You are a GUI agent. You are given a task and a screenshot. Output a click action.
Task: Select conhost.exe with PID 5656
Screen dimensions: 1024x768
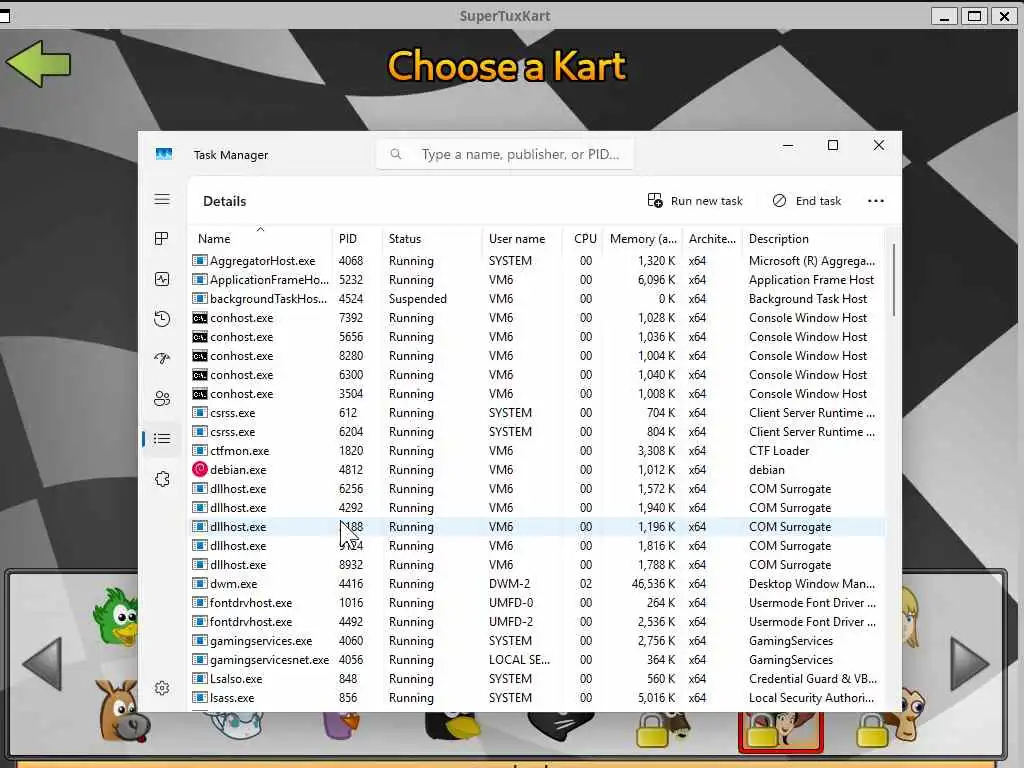(x=242, y=337)
